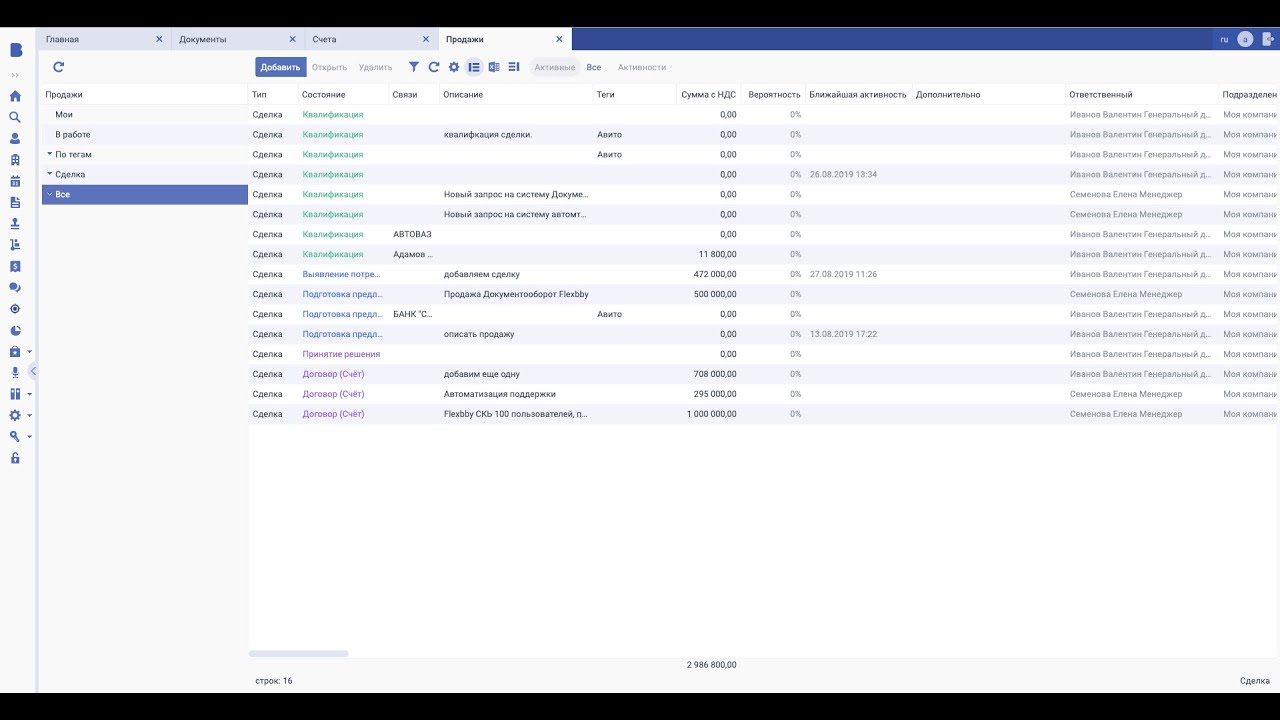The height and width of the screenshot is (720, 1280).
Task: Open the chat bubbles icon in sidebar
Action: 15,287
